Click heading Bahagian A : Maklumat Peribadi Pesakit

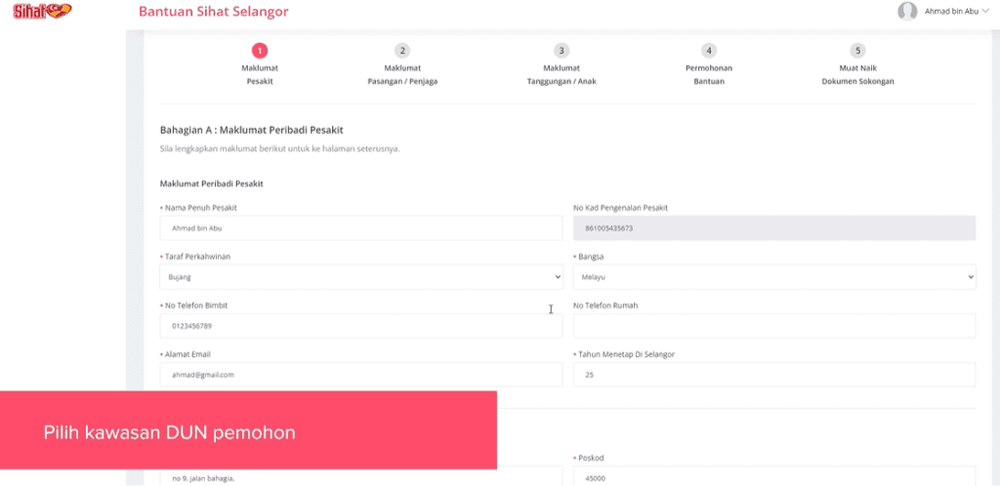click(251, 130)
